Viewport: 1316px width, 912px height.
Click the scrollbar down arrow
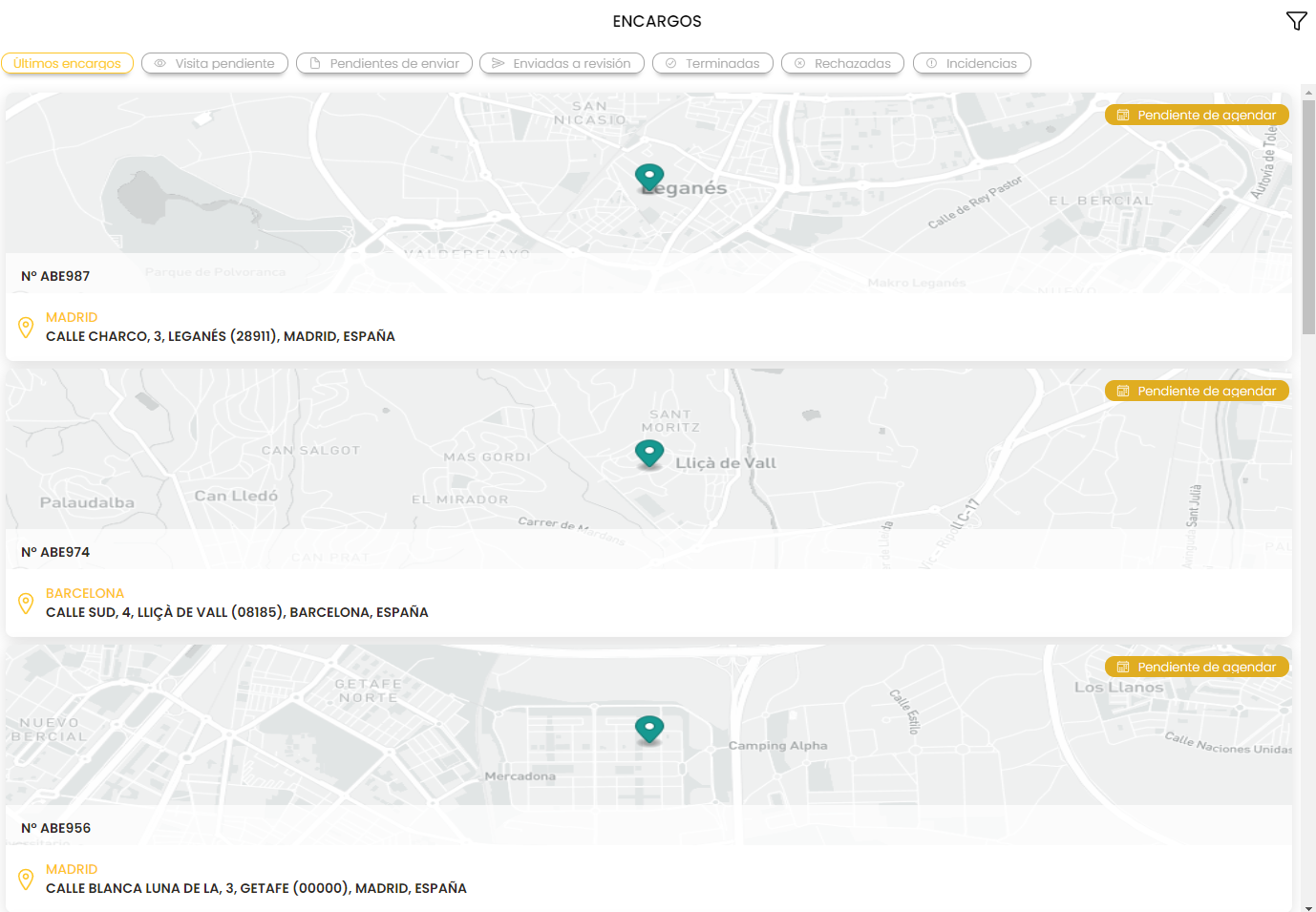(x=1308, y=906)
